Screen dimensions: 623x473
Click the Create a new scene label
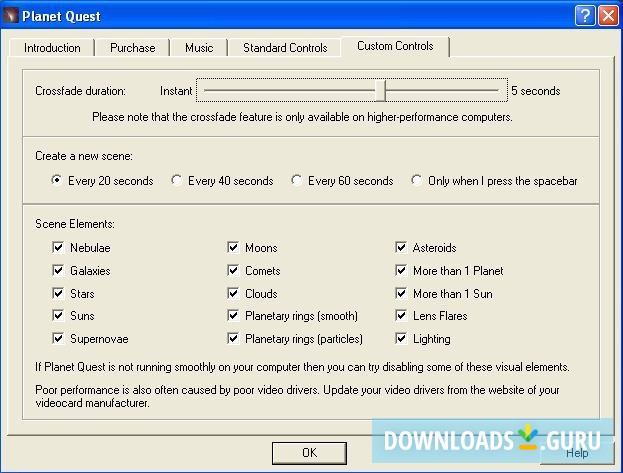pos(84,156)
